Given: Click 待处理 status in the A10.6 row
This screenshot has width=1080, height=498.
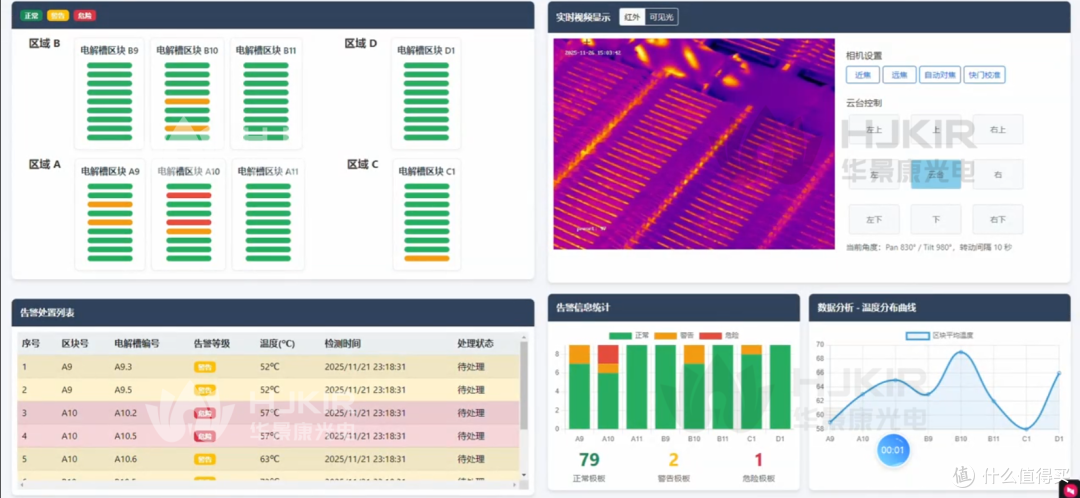Looking at the screenshot, I should (471, 459).
